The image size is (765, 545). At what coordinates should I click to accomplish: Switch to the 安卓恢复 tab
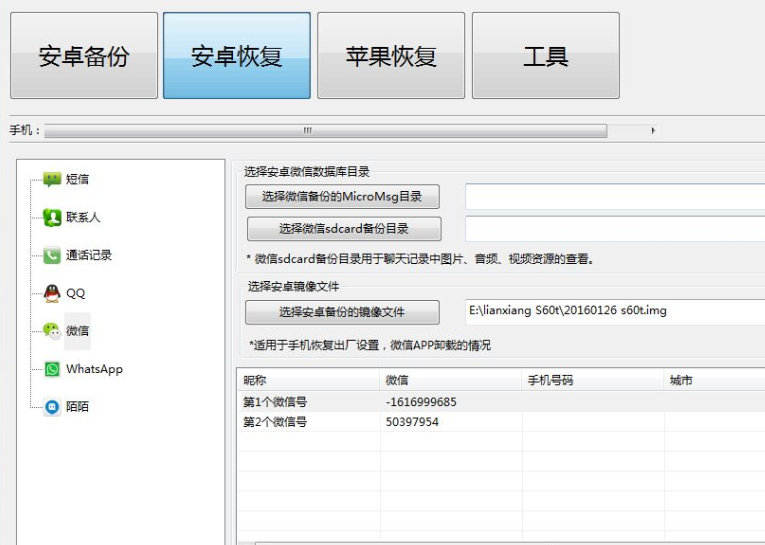coord(237,56)
